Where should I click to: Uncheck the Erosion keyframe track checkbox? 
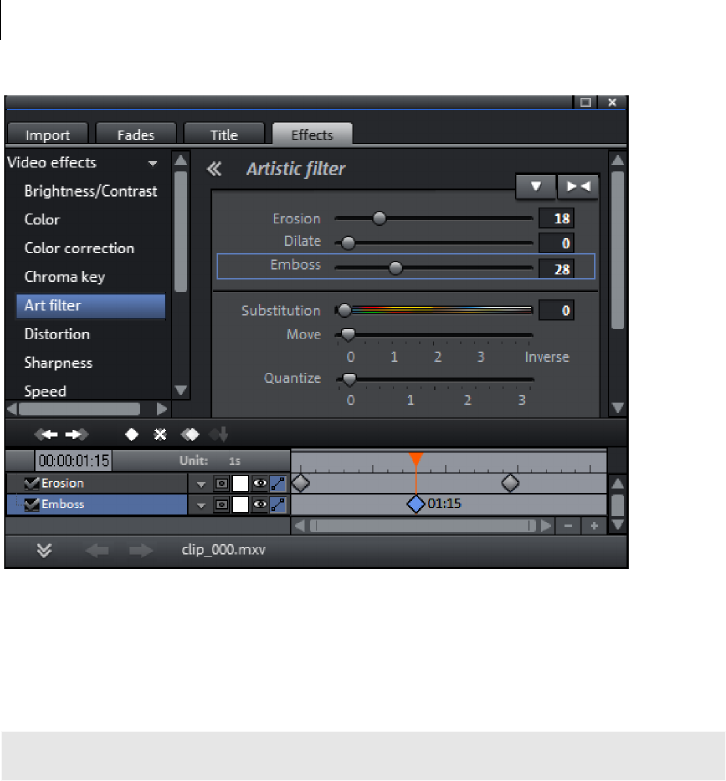(31, 484)
